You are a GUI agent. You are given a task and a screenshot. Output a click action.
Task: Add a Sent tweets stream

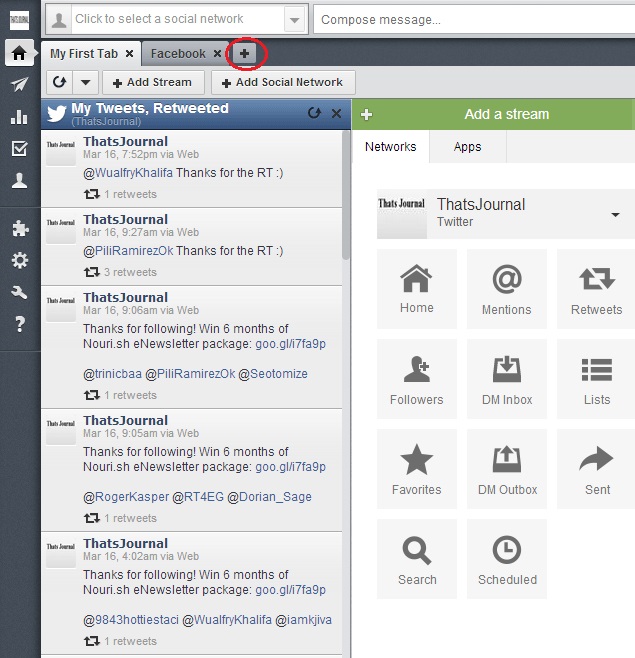coord(596,469)
